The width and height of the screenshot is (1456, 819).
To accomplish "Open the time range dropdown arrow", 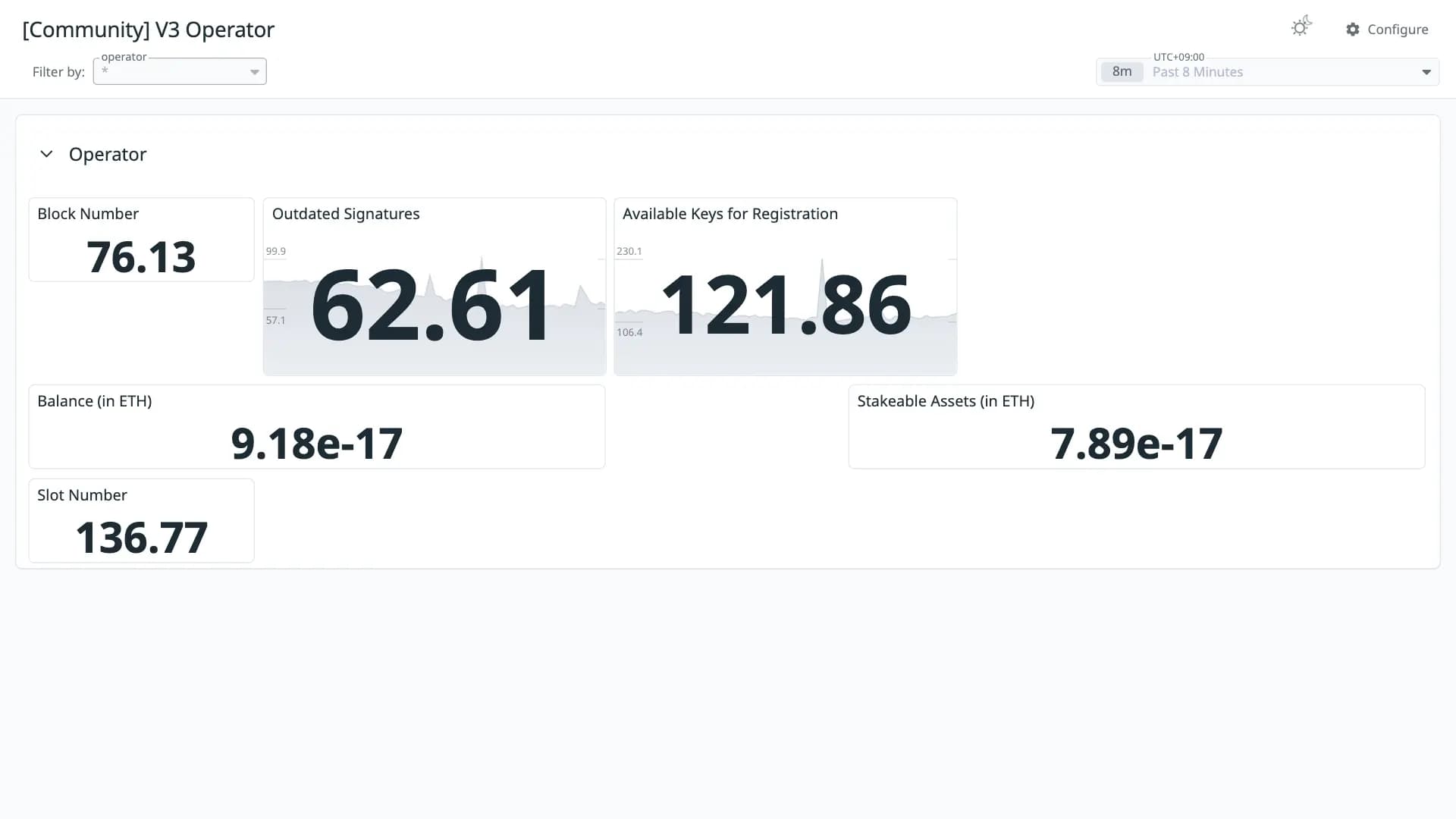I will click(1426, 72).
